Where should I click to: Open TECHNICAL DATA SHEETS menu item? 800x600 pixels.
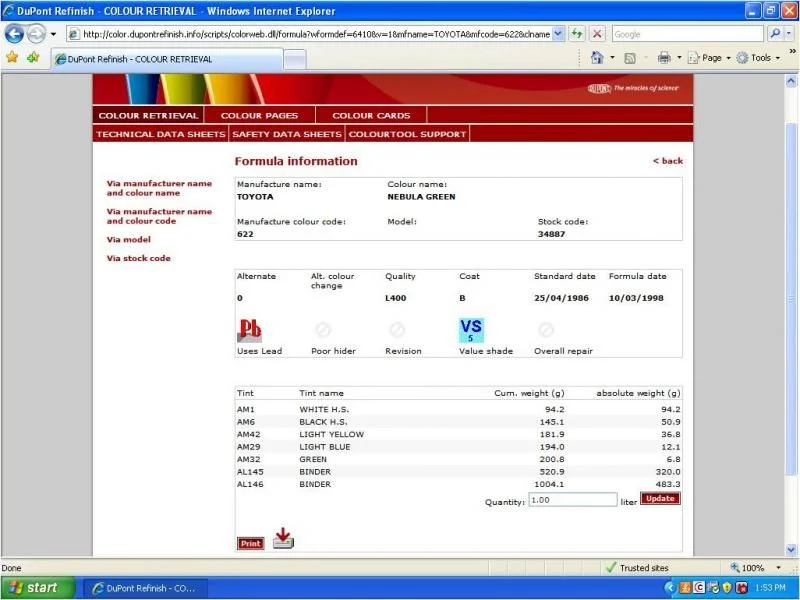point(160,134)
